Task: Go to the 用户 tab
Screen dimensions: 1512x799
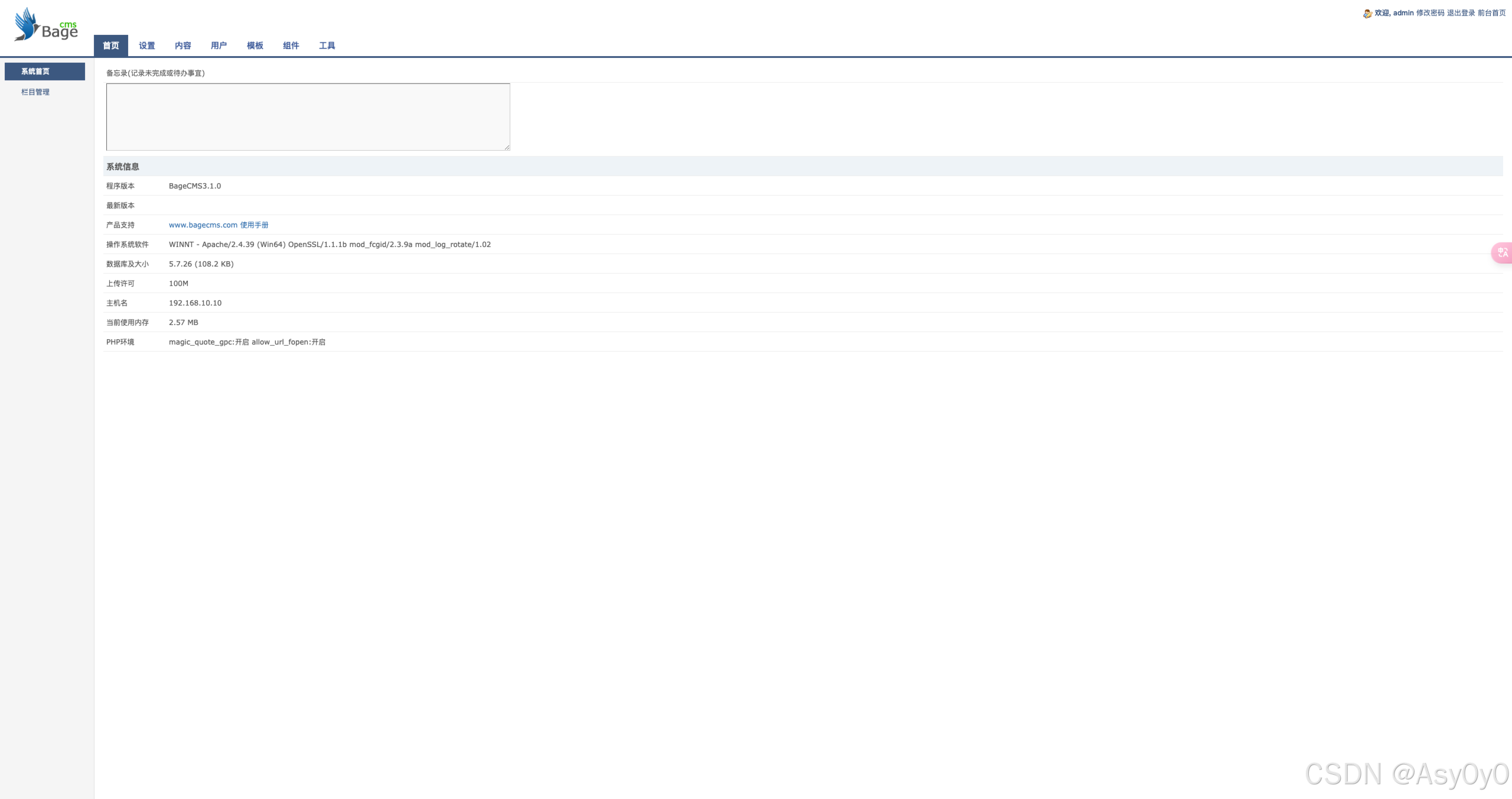Action: [219, 46]
